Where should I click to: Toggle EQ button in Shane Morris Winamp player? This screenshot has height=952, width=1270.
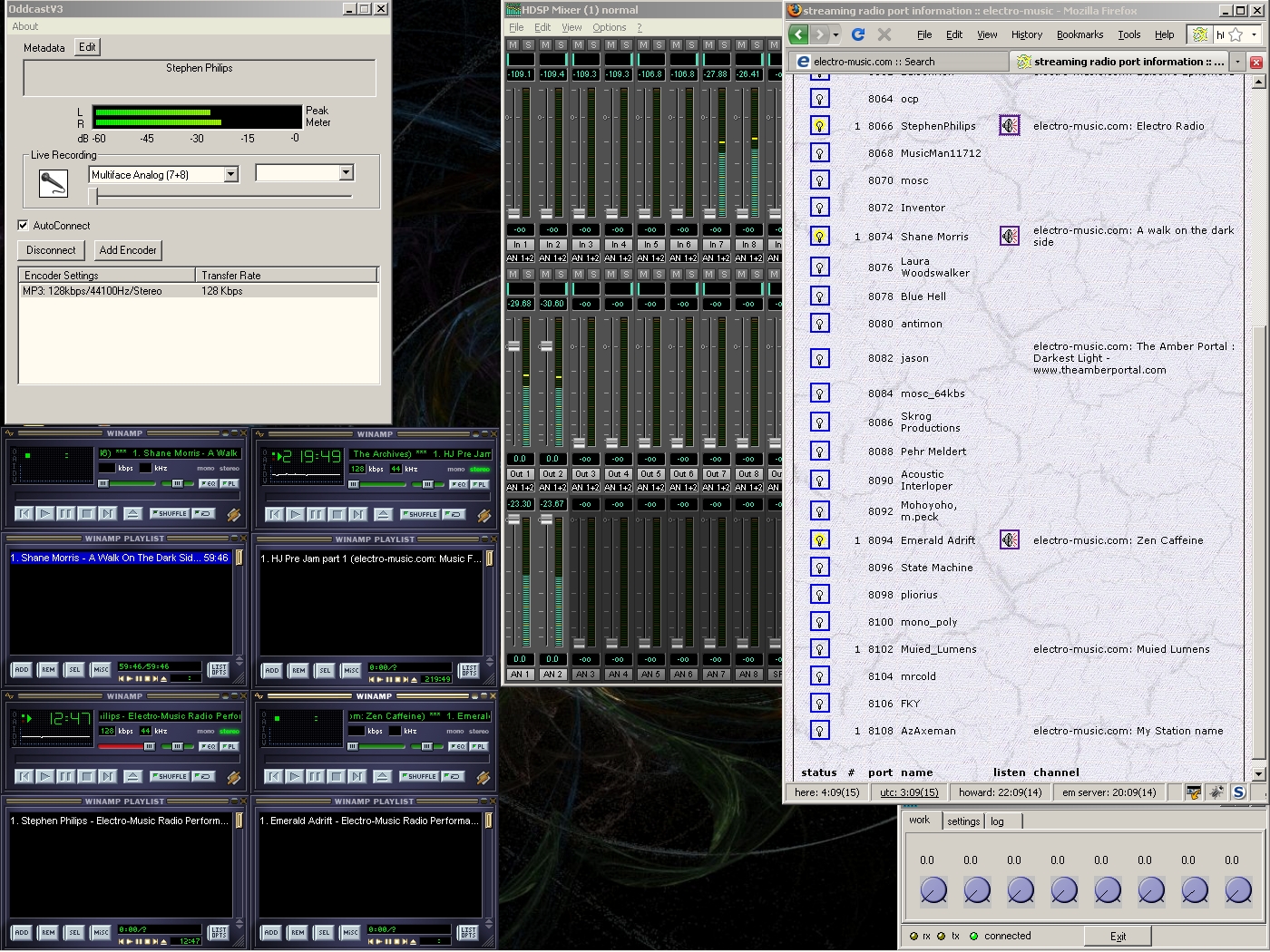coord(208,483)
